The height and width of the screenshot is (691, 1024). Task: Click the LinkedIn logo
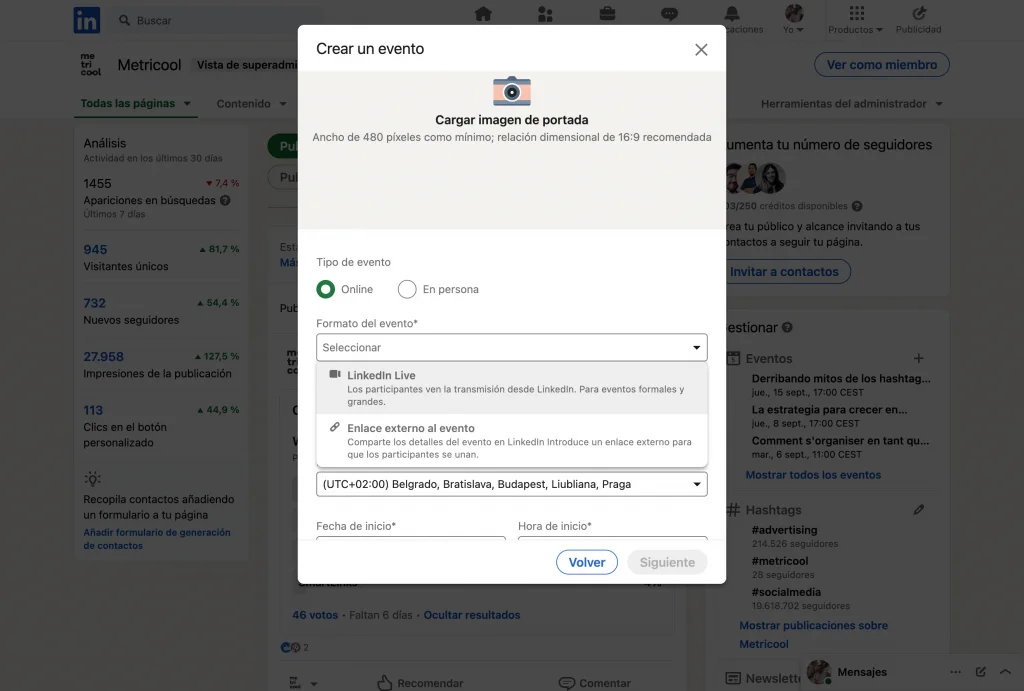pyautogui.click(x=87, y=20)
